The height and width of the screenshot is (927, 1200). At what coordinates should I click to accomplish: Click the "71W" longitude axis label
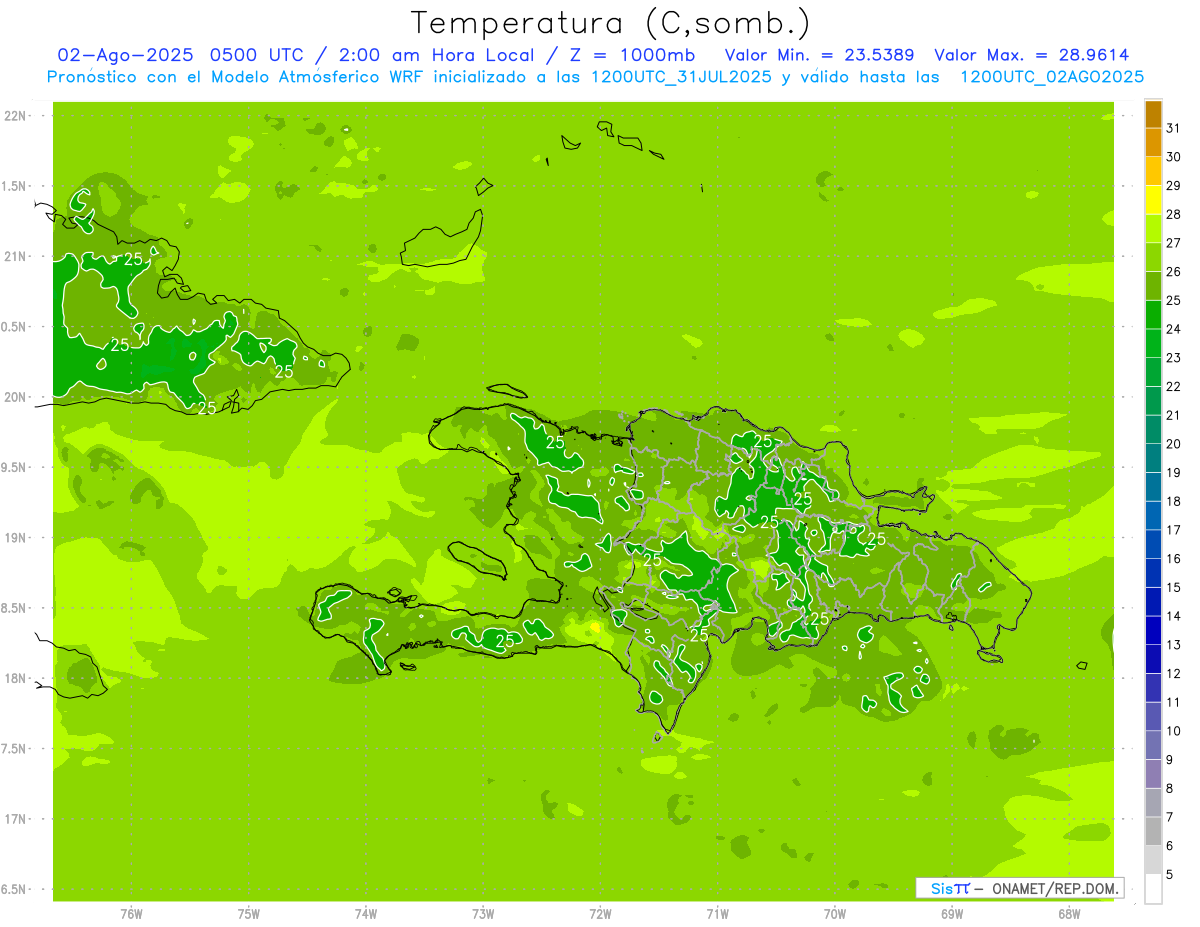(x=717, y=914)
